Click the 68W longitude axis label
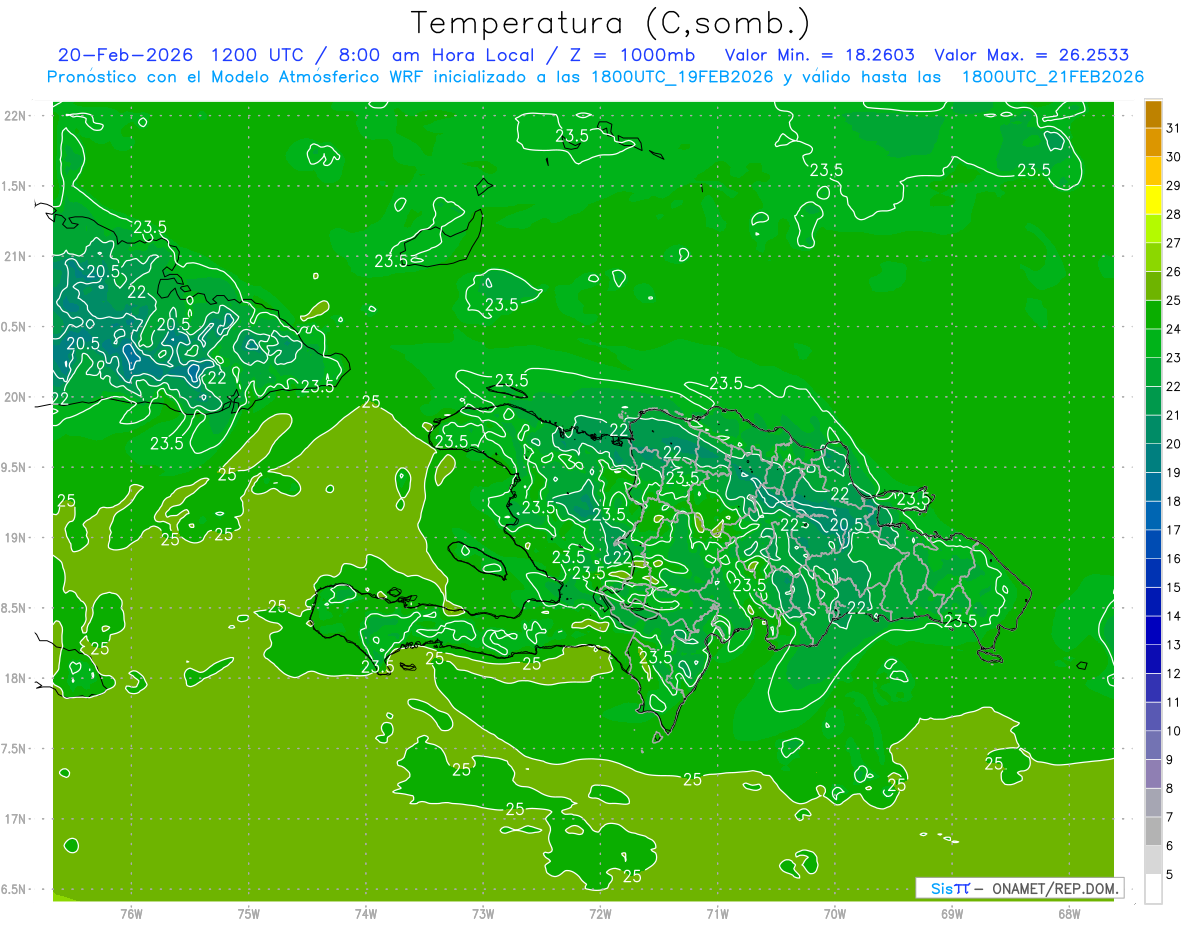The width and height of the screenshot is (1200, 927). [x=1069, y=913]
